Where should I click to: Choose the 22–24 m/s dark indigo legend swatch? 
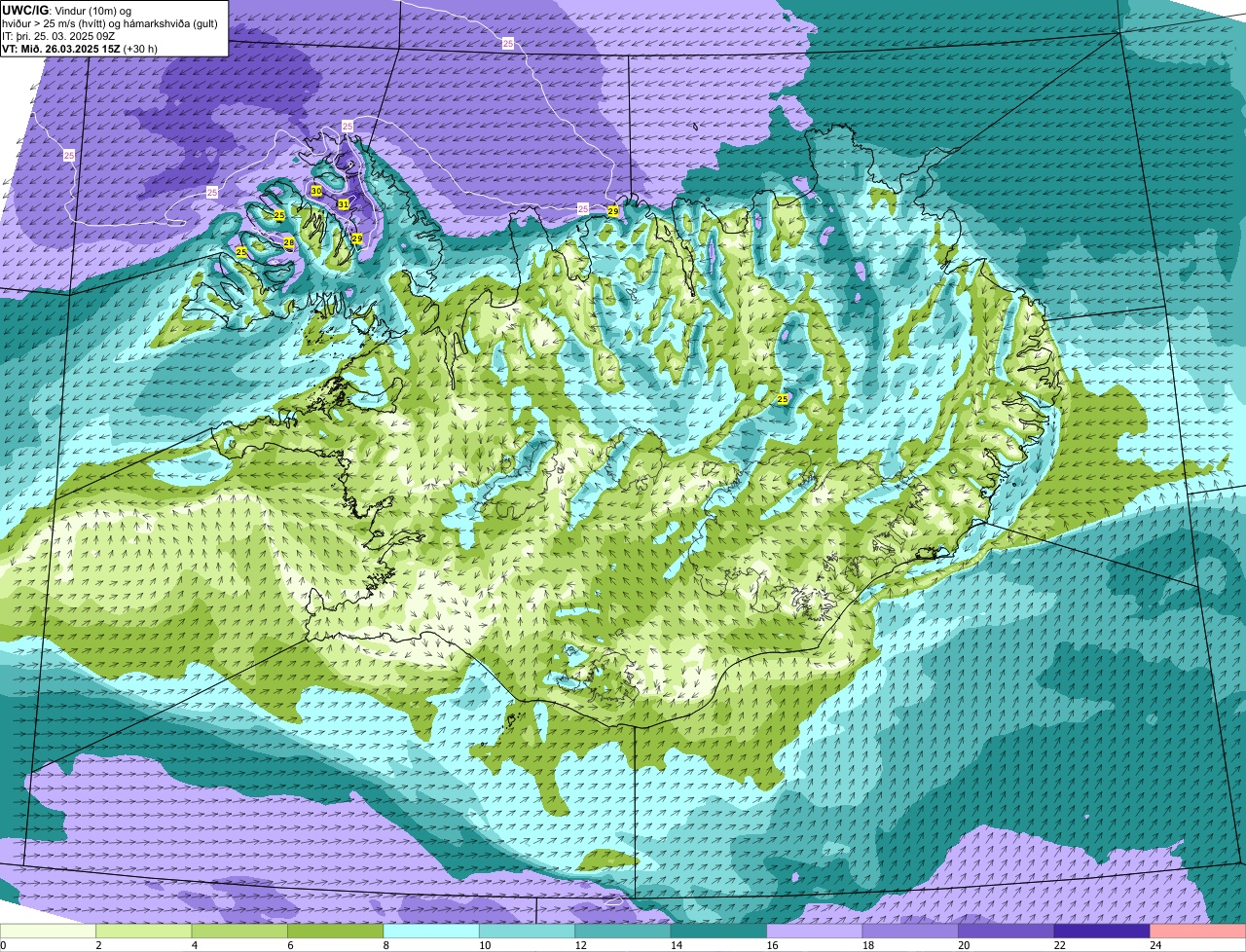[1102, 931]
